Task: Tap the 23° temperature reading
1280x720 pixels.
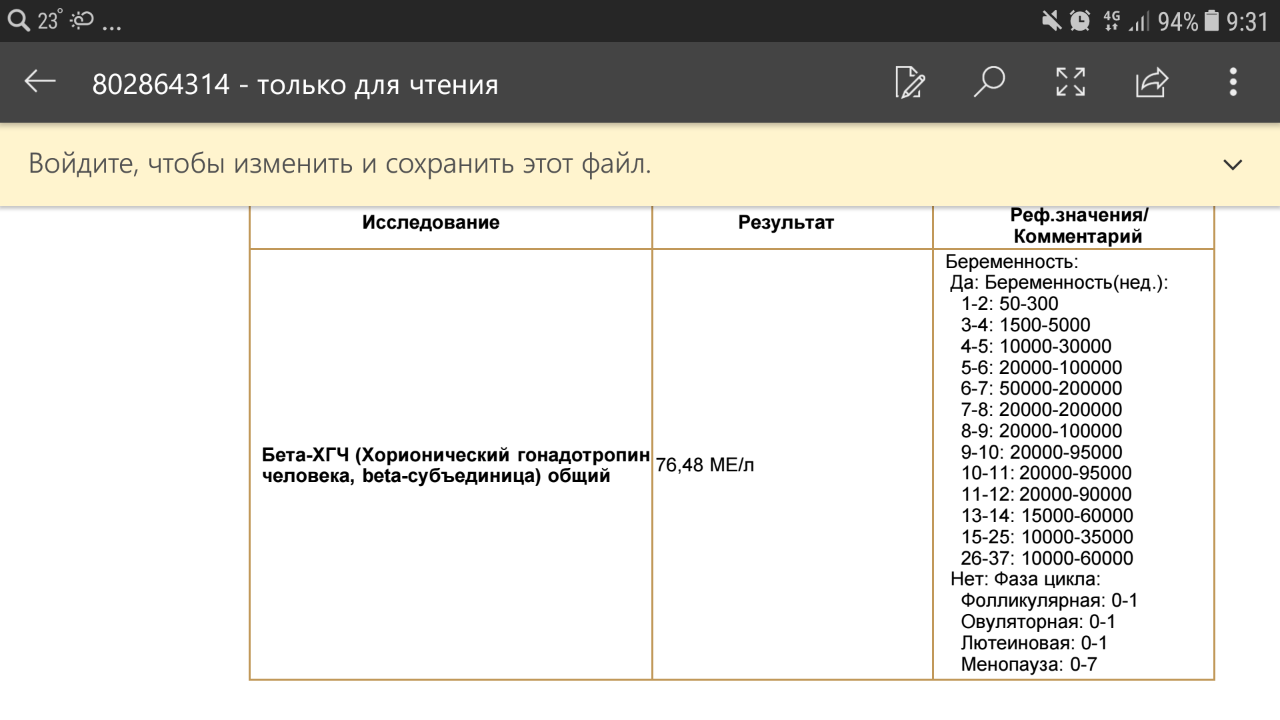Action: (x=50, y=20)
